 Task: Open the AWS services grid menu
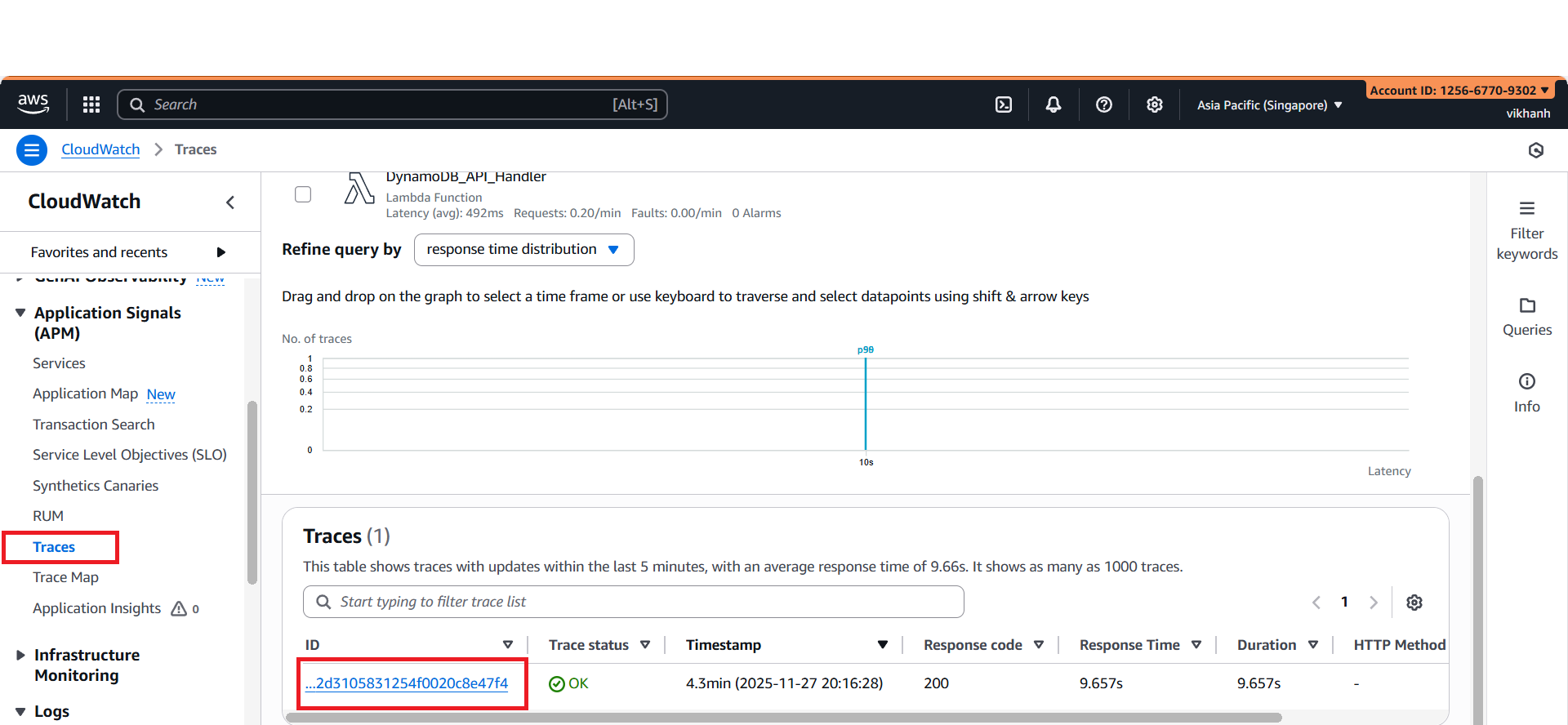pos(91,105)
